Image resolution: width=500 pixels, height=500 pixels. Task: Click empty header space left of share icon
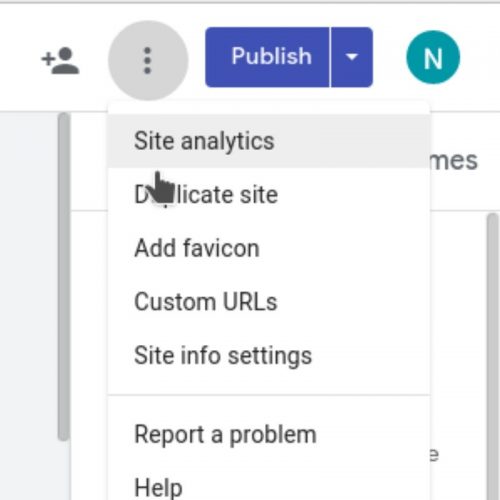[18, 58]
